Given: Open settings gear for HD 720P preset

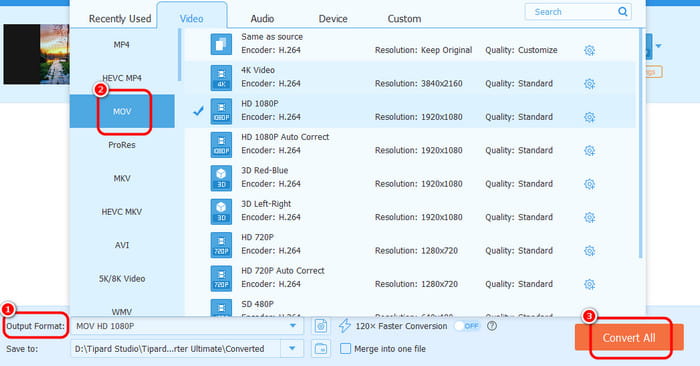Looking at the screenshot, I should pyautogui.click(x=589, y=251).
